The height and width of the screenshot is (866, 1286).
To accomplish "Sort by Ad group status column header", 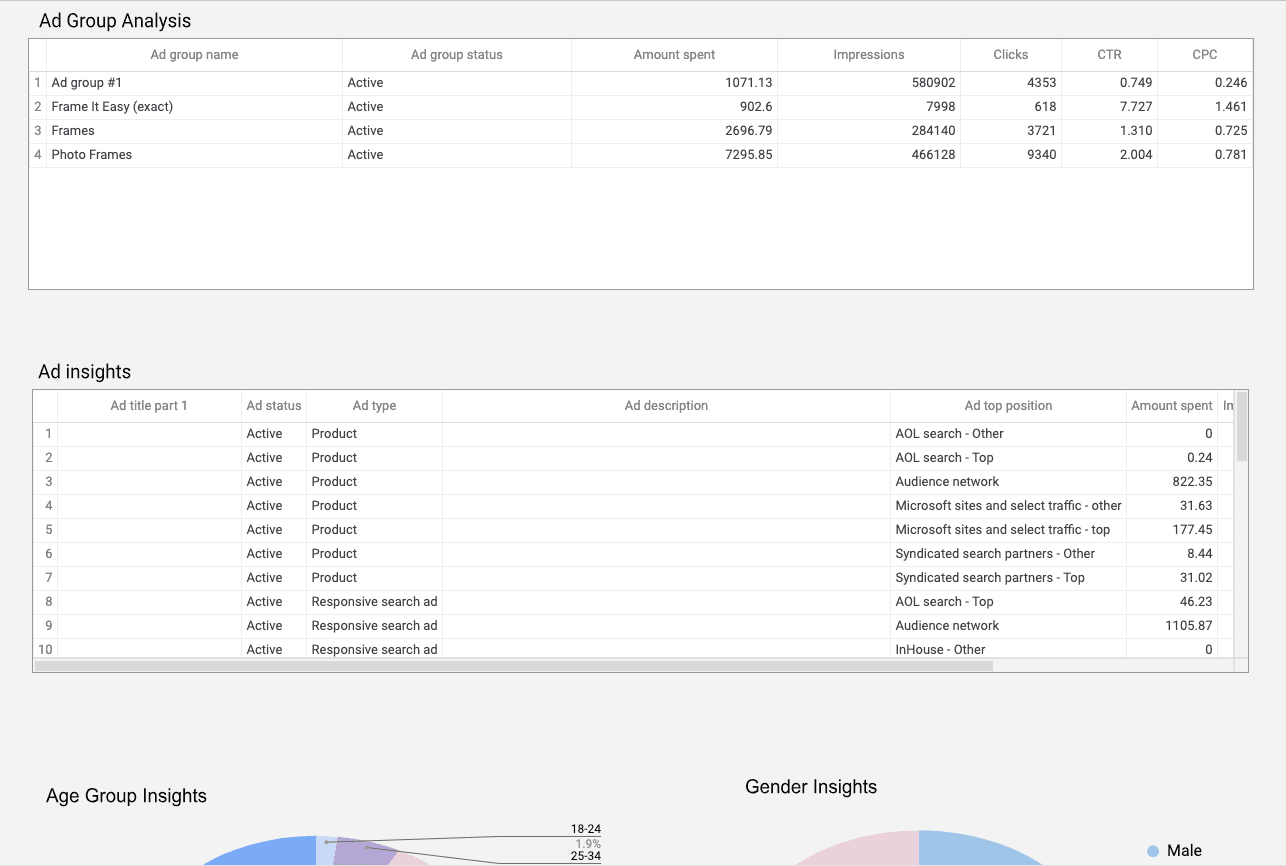I will click(x=457, y=55).
